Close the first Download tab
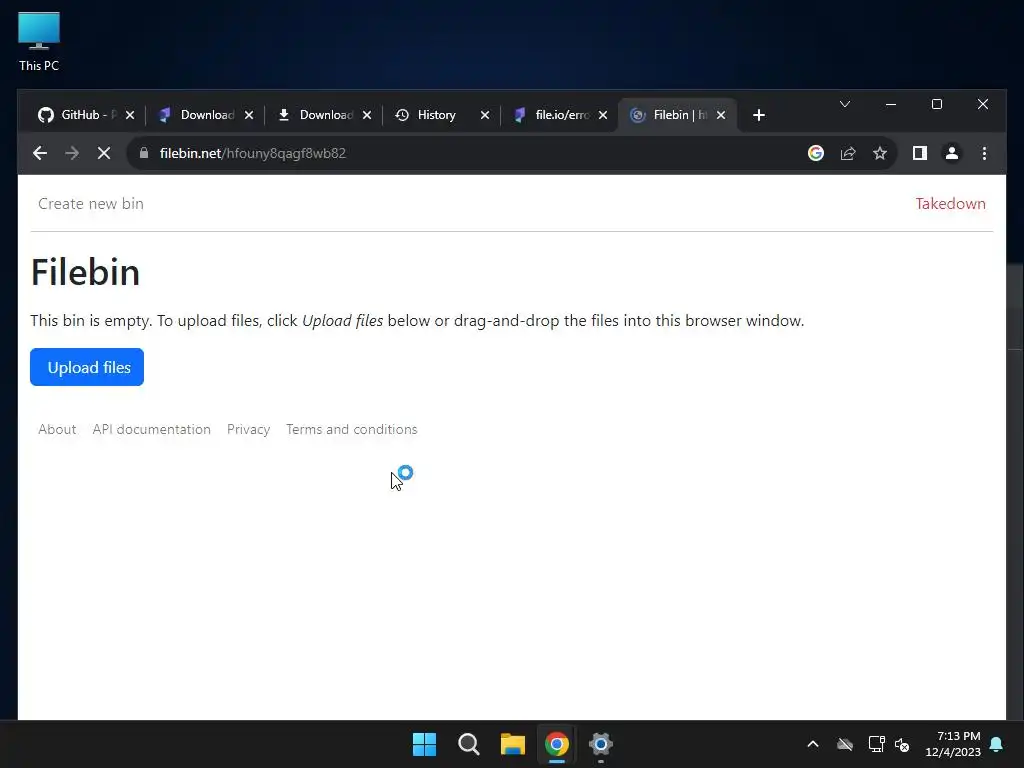1024x768 pixels. [249, 115]
